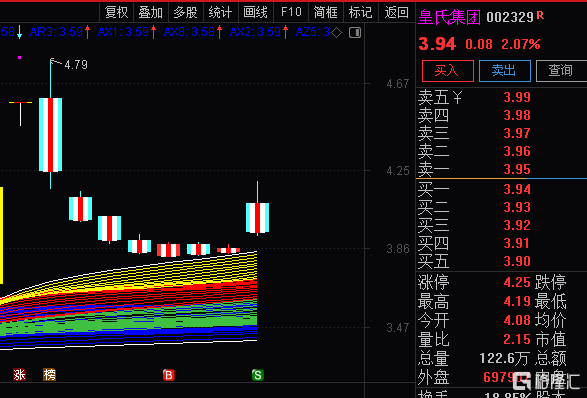Open the 叠加 overlay option
The image size is (587, 398).
pyautogui.click(x=151, y=12)
